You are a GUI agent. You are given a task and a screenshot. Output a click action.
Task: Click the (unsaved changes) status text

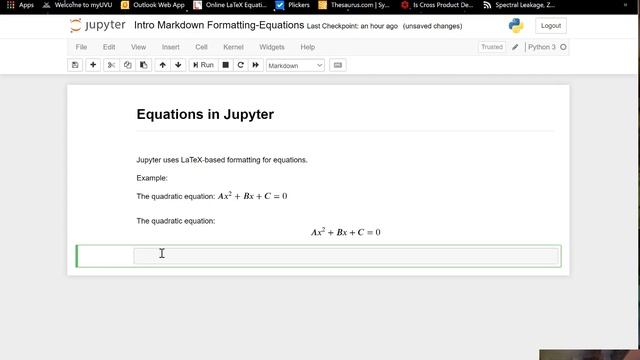(x=433, y=26)
